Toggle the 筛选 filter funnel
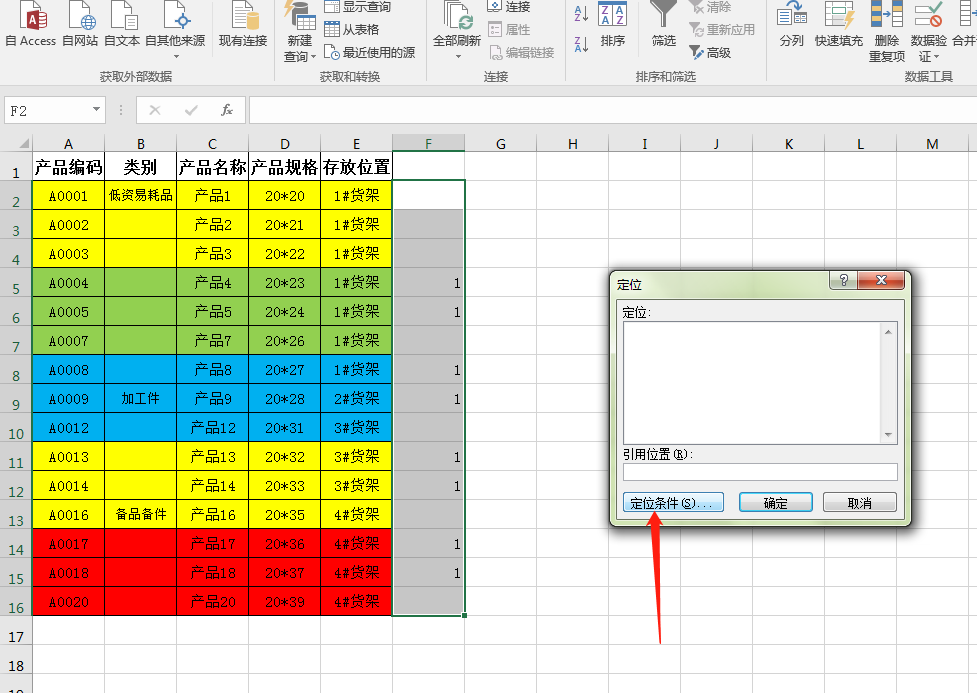 664,25
